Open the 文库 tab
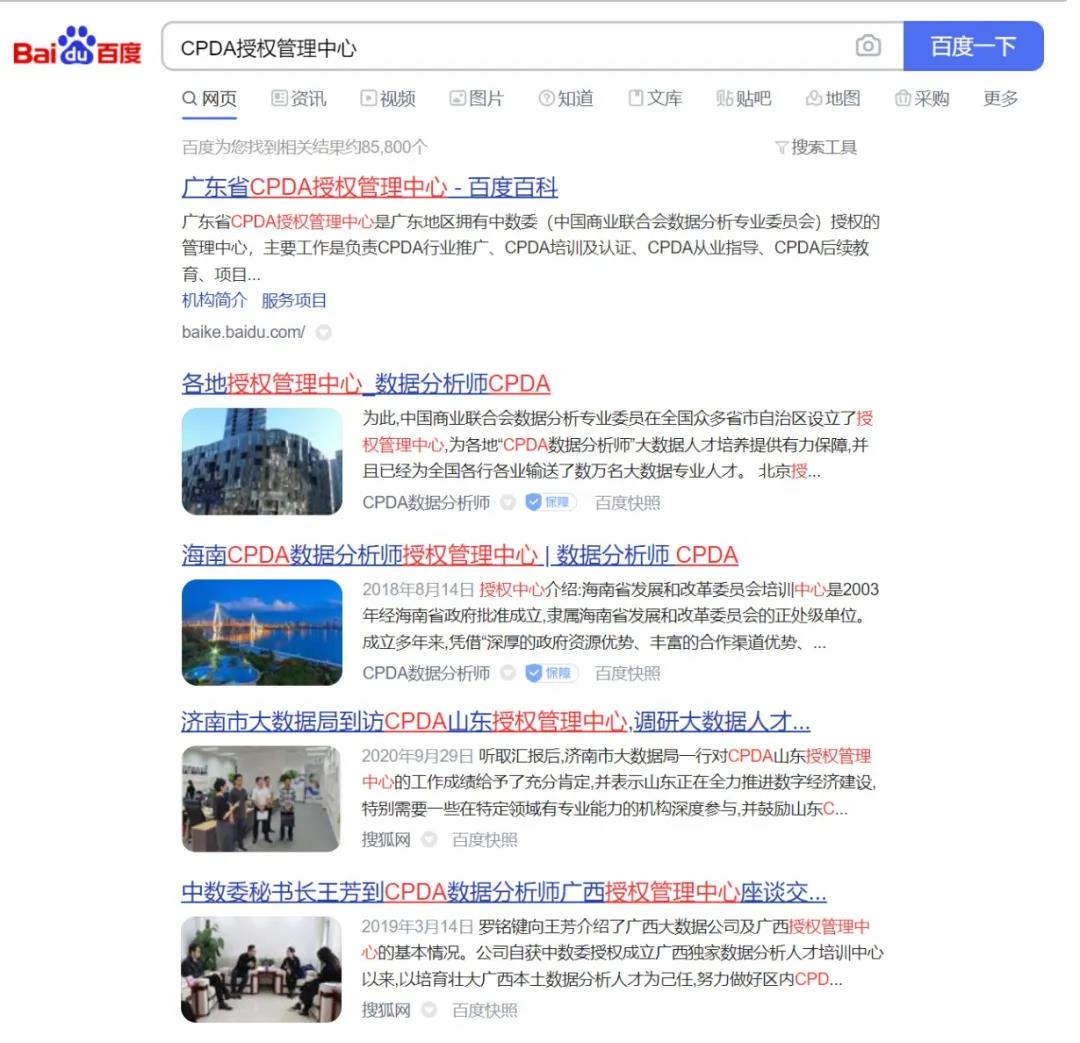1080x1043 pixels. 655,99
